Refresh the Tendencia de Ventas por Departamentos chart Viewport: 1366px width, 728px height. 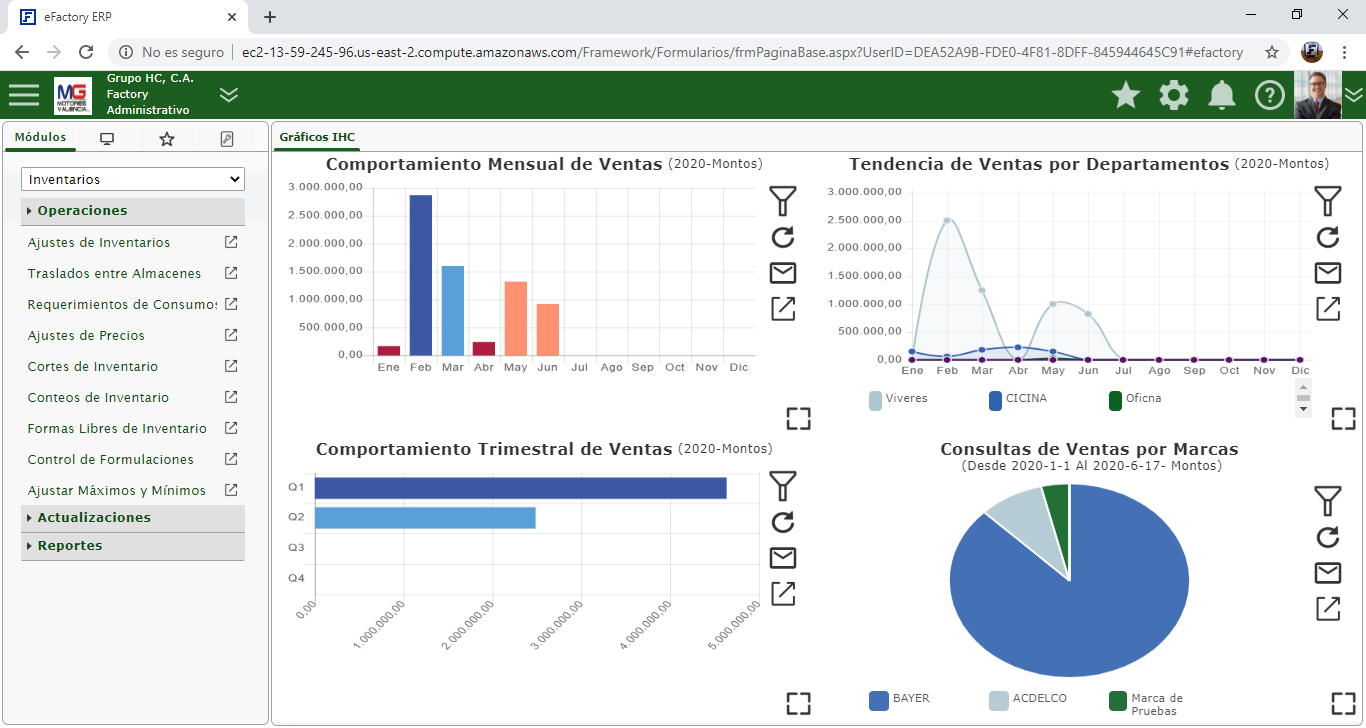[x=1328, y=237]
